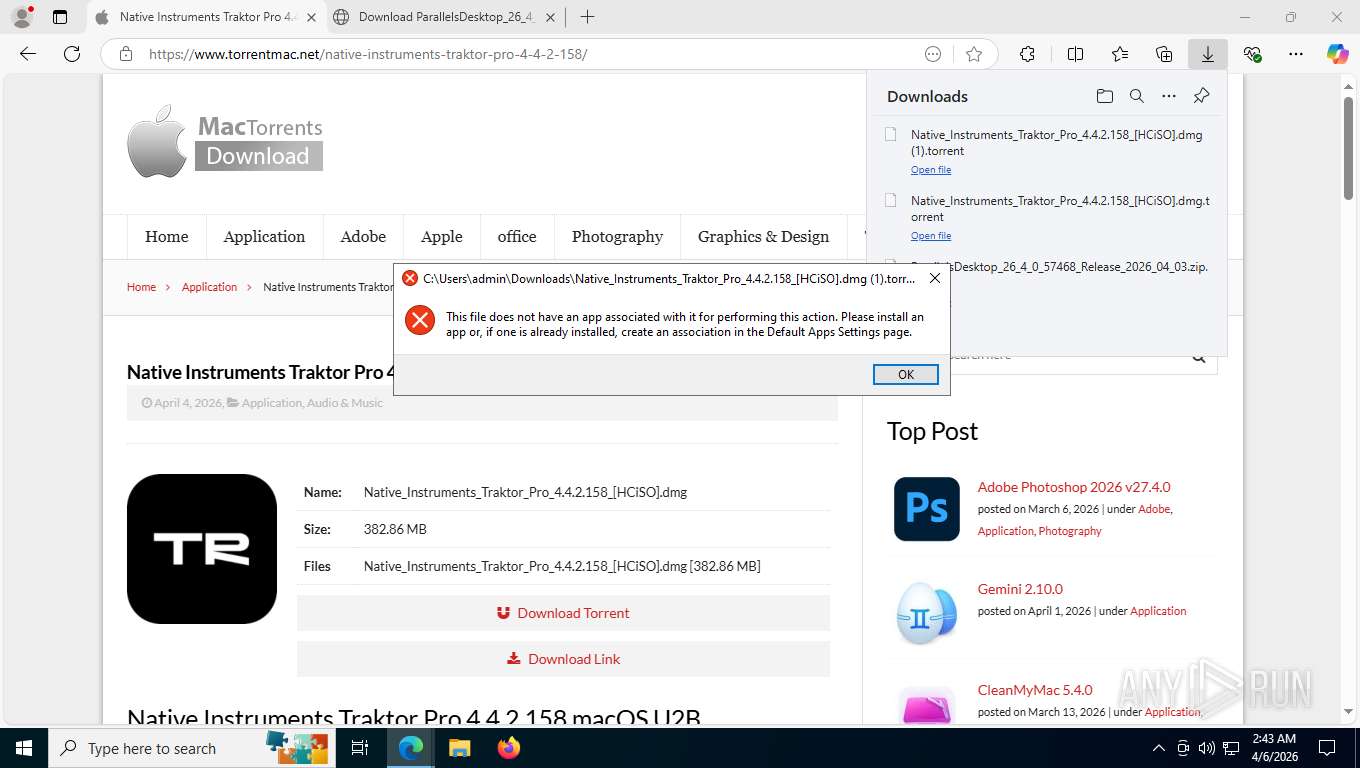The height and width of the screenshot is (768, 1360).
Task: Click file size text 382.86 MB
Action: click(x=395, y=529)
